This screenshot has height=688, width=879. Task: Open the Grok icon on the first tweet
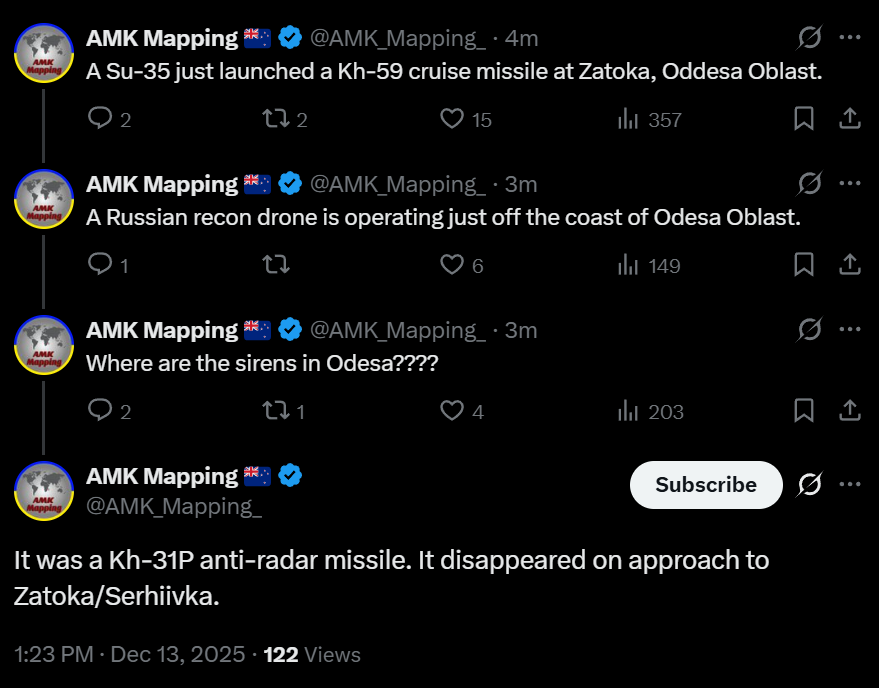point(809,38)
